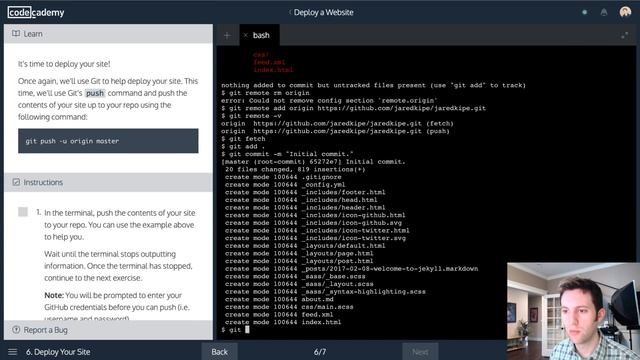This screenshot has height=360, width=640.
Task: Open the Deploy a Website course title
Action: point(324,12)
